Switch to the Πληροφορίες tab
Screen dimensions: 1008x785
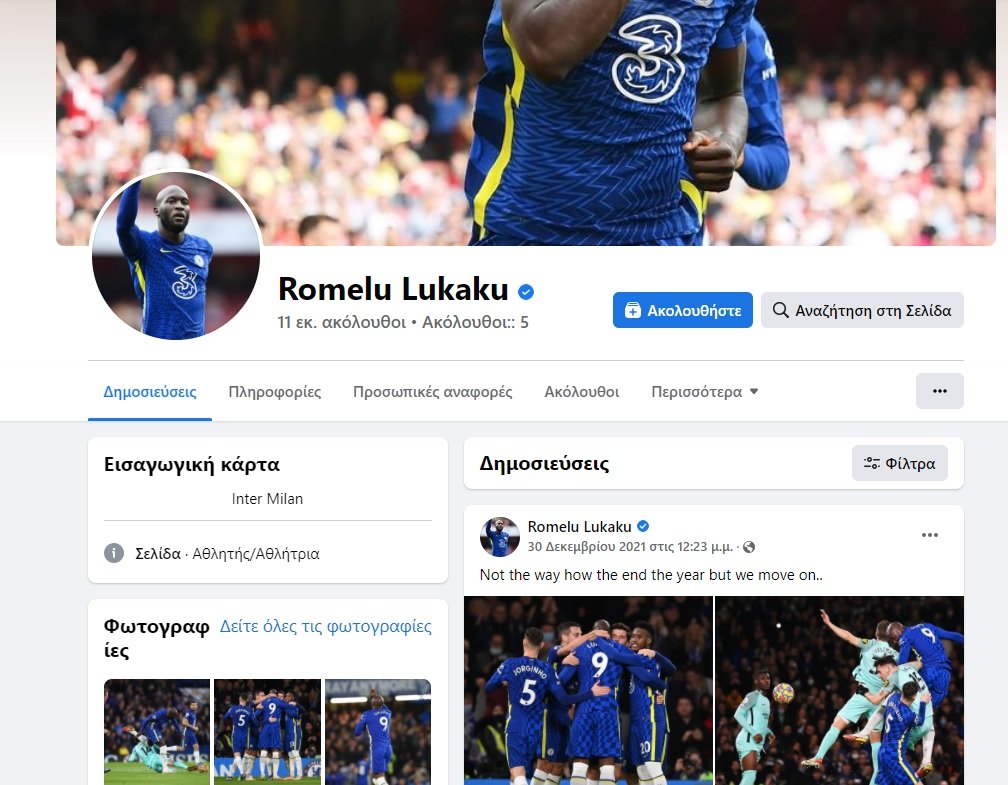click(x=274, y=392)
